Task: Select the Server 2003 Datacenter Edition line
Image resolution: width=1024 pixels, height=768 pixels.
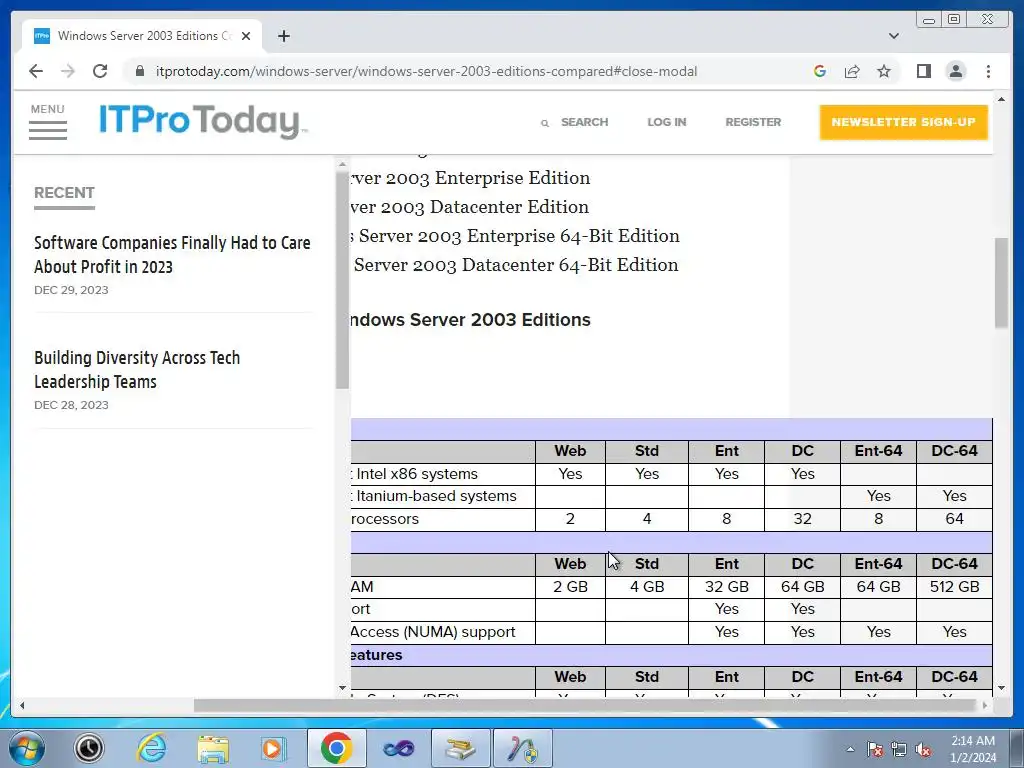Action: (x=470, y=207)
